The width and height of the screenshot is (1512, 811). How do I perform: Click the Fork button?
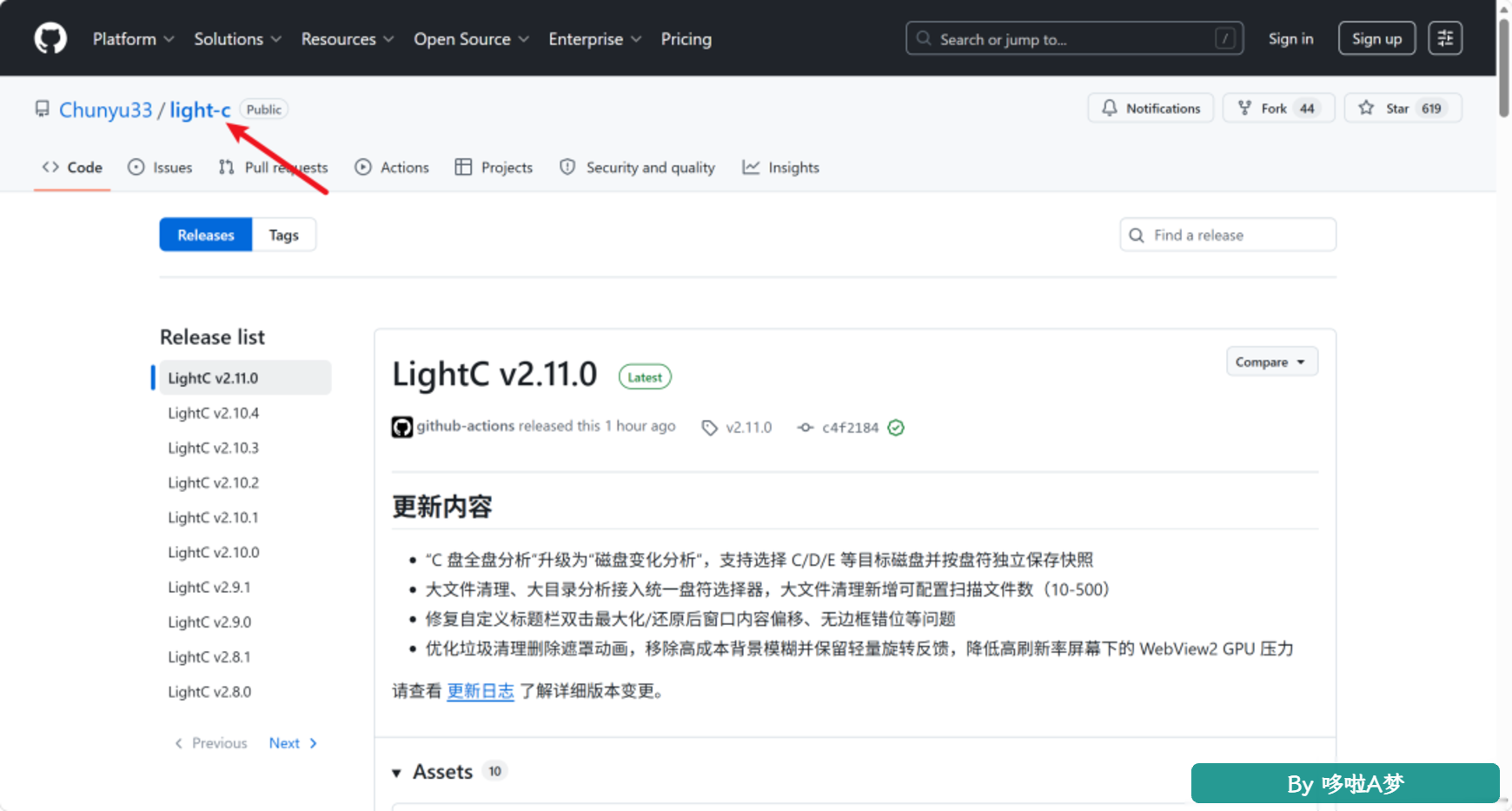1279,108
